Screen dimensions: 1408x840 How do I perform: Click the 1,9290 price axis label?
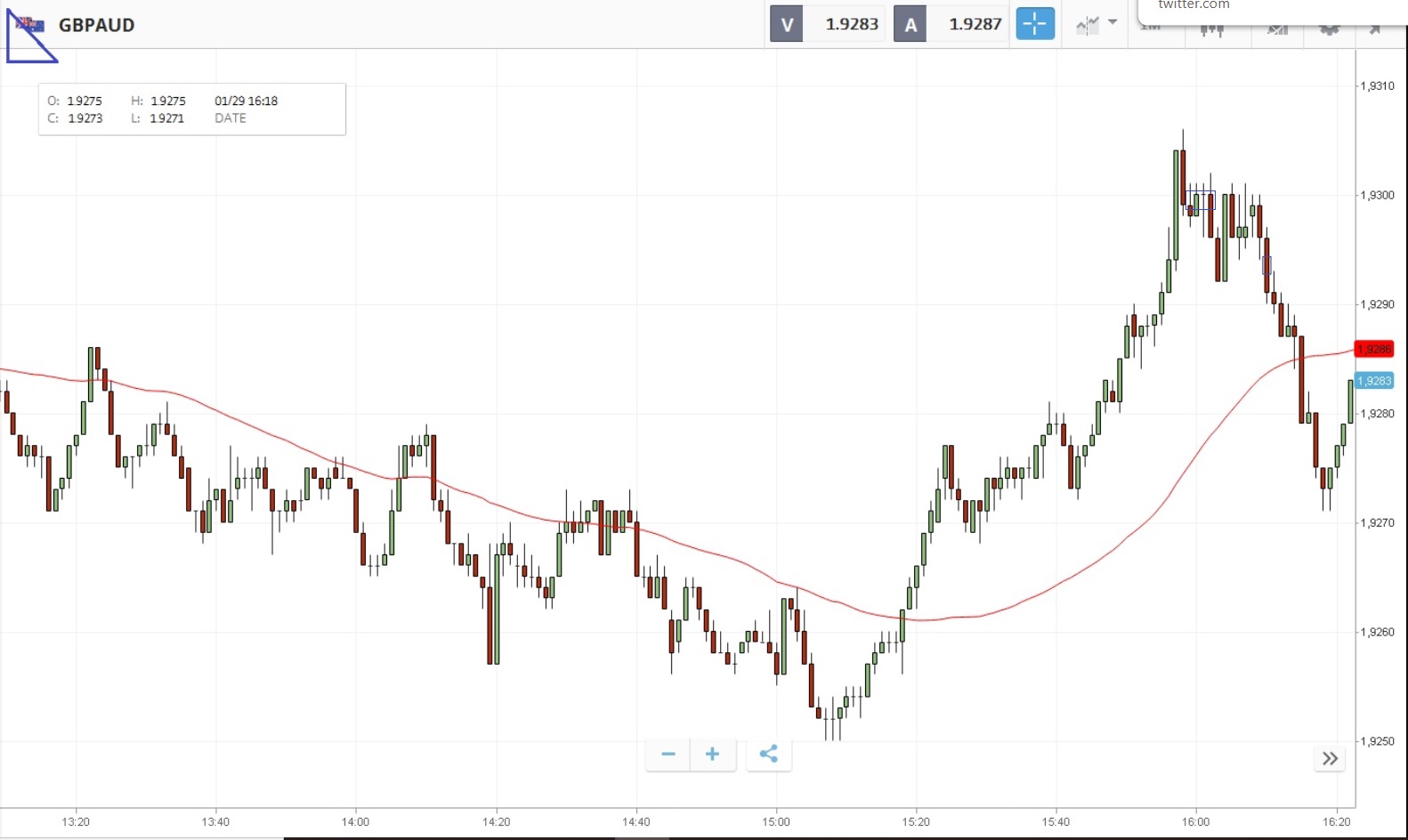click(x=1377, y=304)
